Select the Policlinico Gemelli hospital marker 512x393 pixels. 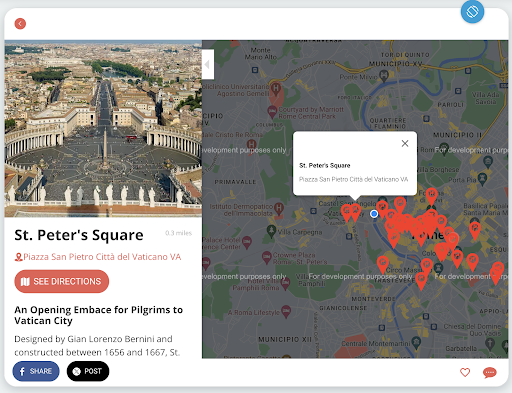(276, 89)
